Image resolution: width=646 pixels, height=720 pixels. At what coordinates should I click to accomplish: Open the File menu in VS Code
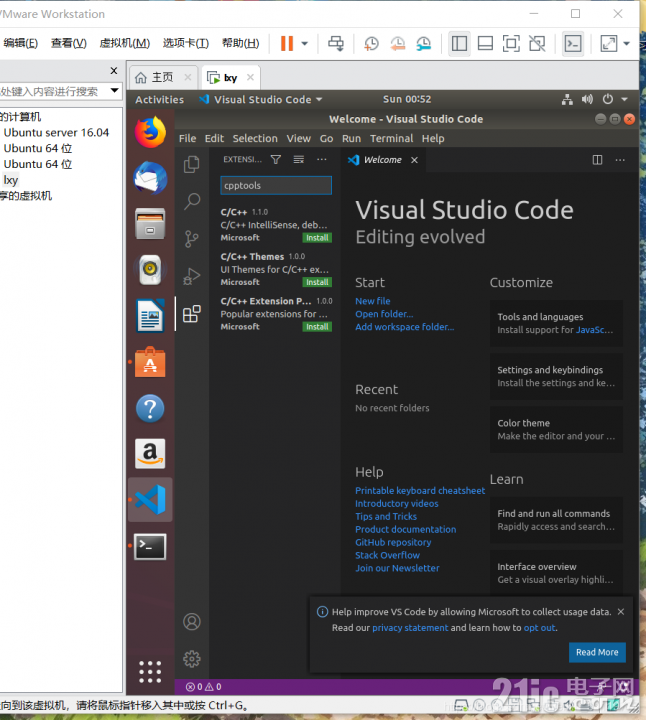[187, 138]
